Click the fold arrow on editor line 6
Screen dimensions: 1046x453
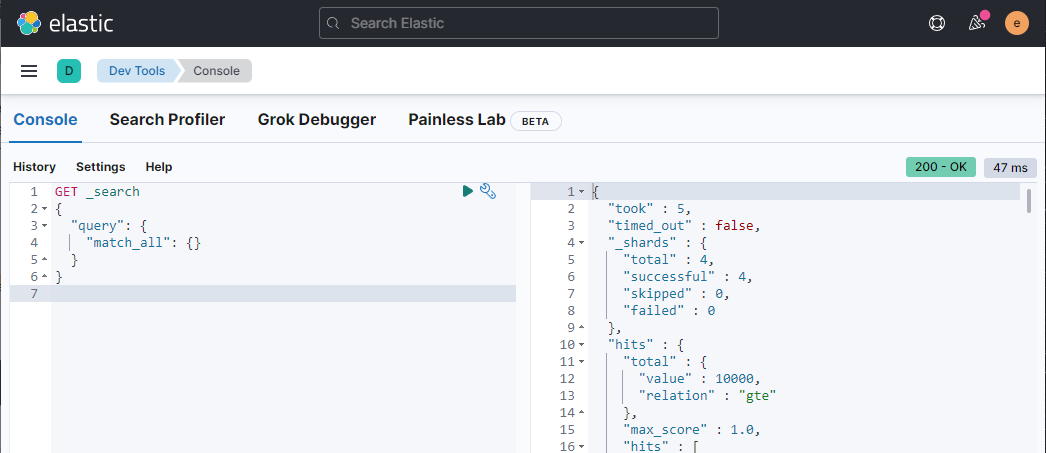(44, 276)
